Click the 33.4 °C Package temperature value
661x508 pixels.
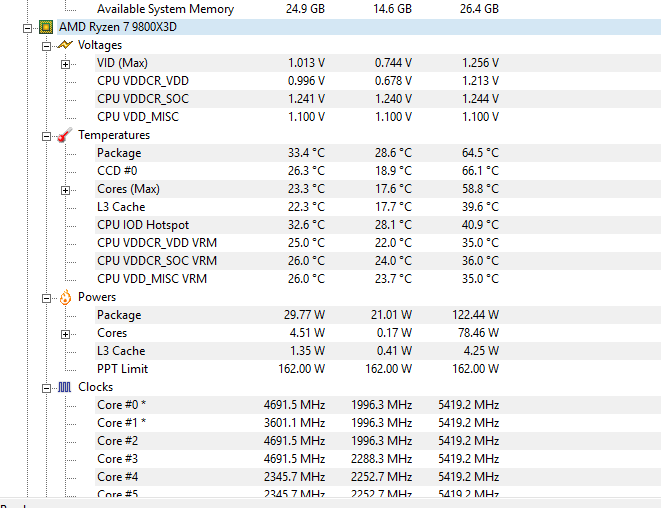[306, 153]
